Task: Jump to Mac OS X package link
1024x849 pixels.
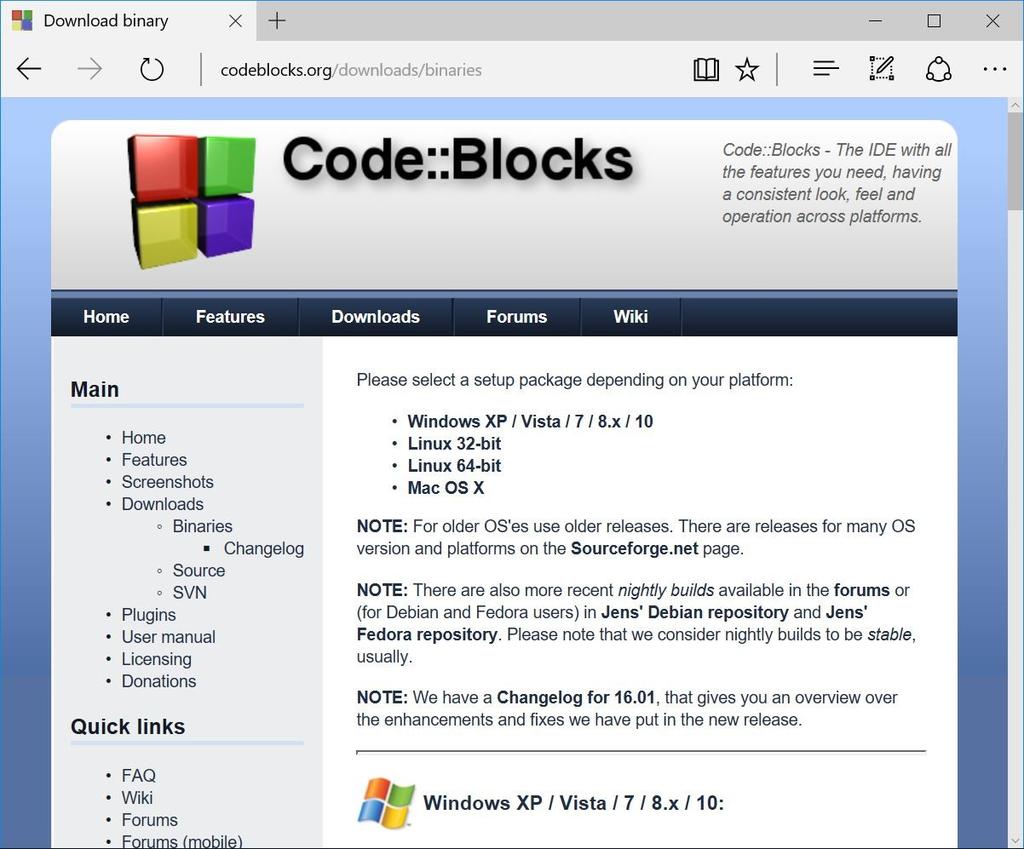Action: pyautogui.click(x=446, y=488)
